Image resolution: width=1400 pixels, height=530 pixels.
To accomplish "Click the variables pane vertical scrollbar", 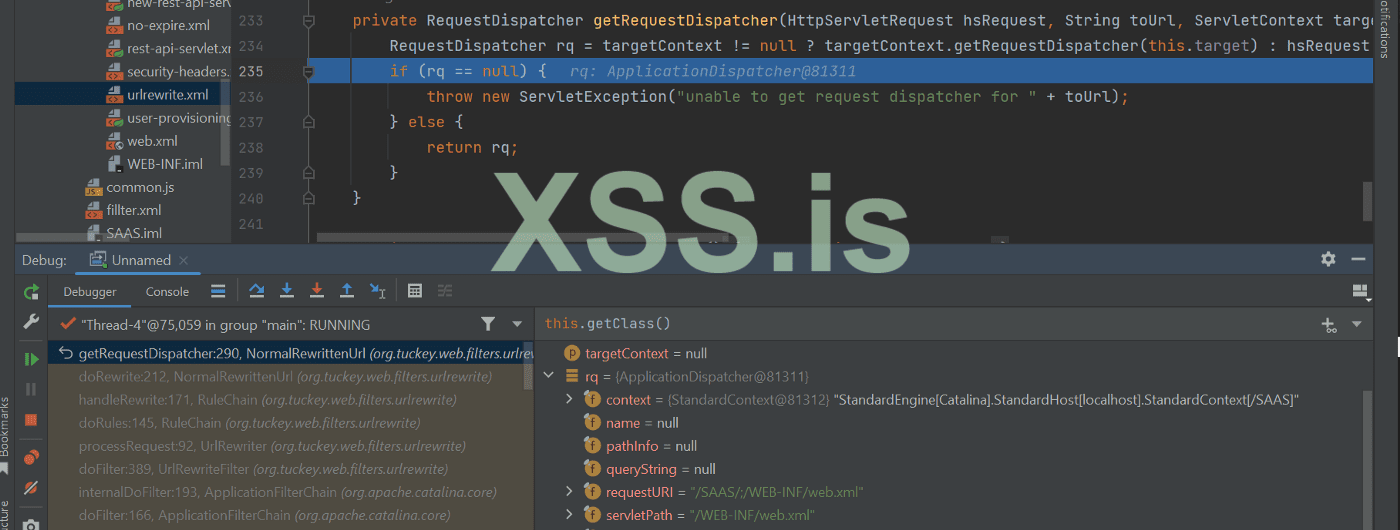I will (1367, 460).
